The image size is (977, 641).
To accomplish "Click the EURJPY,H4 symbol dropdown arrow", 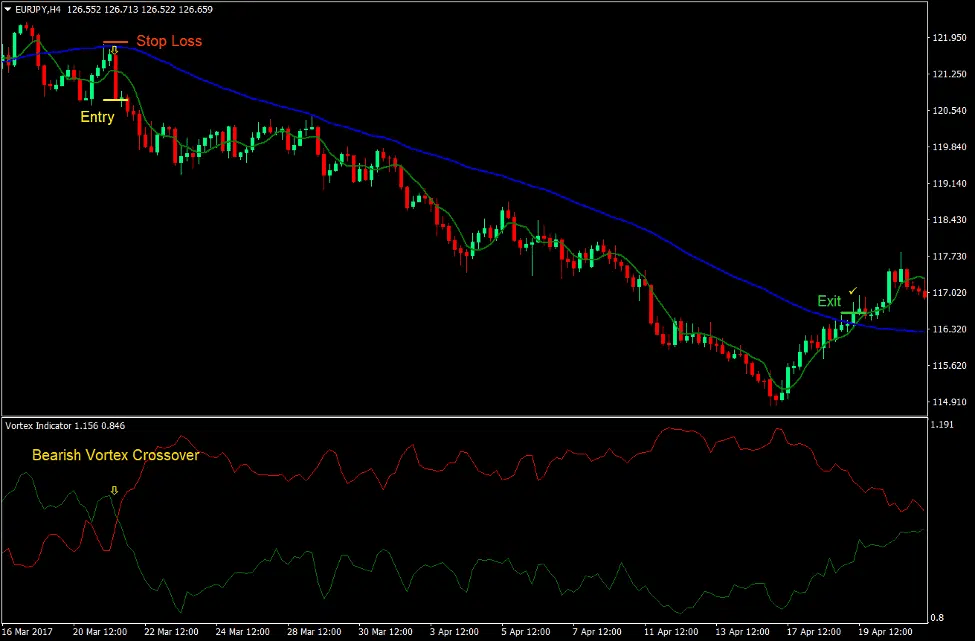I will pos(8,9).
